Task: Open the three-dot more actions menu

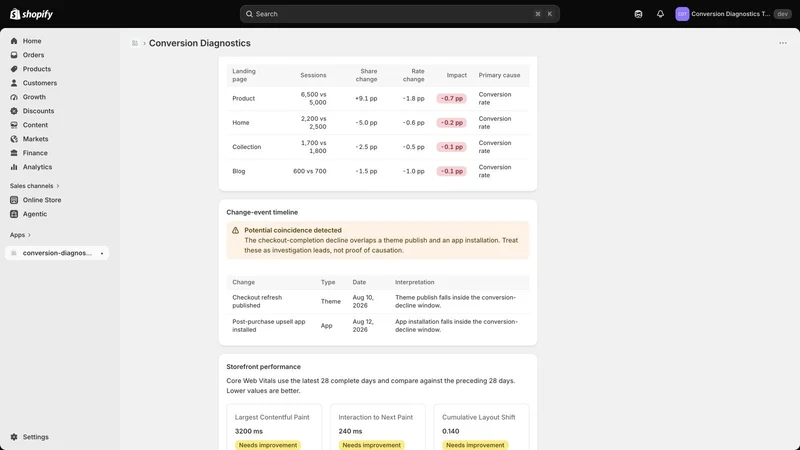Action: click(x=783, y=43)
